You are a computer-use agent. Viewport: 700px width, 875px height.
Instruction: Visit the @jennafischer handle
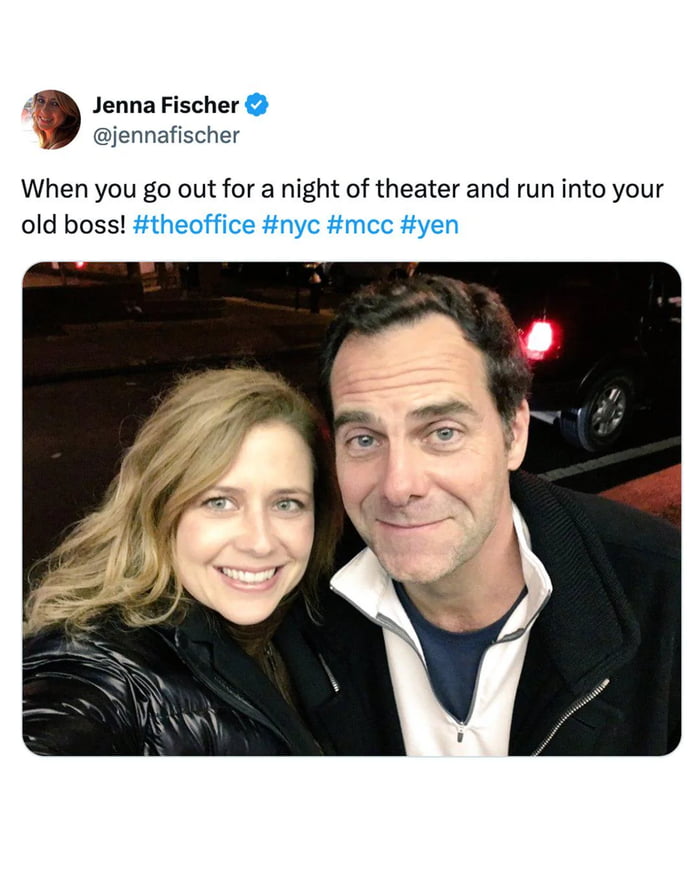pos(166,134)
